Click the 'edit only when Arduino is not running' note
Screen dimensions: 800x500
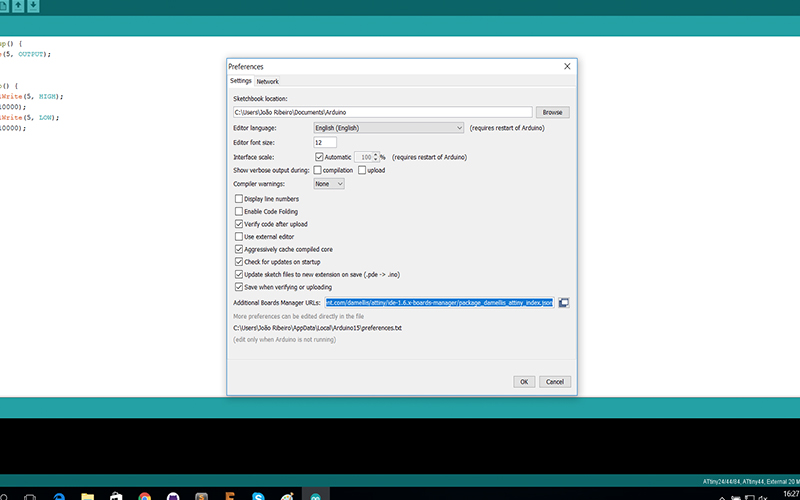284,339
